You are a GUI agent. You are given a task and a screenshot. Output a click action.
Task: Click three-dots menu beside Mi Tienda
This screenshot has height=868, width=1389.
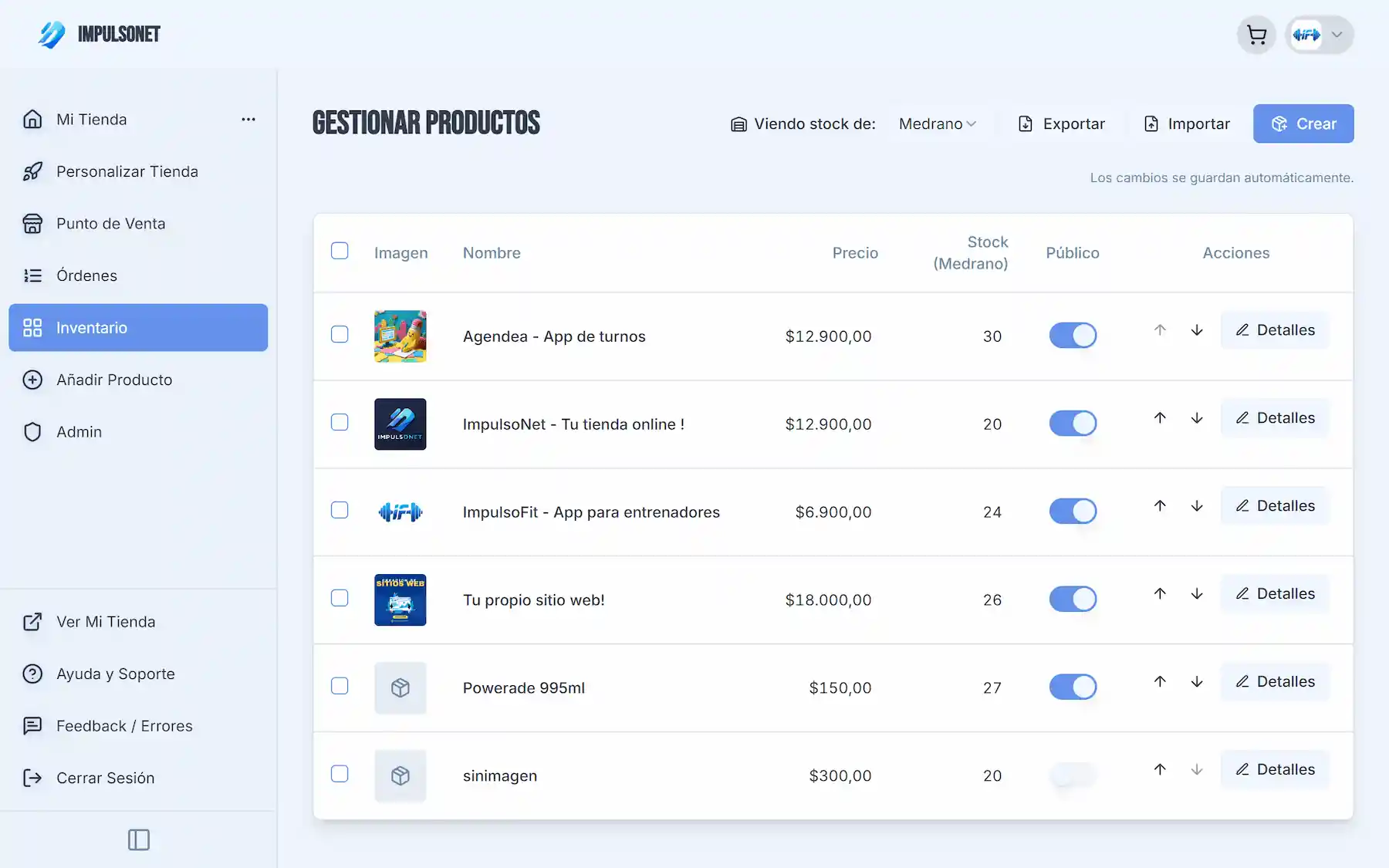click(x=248, y=120)
